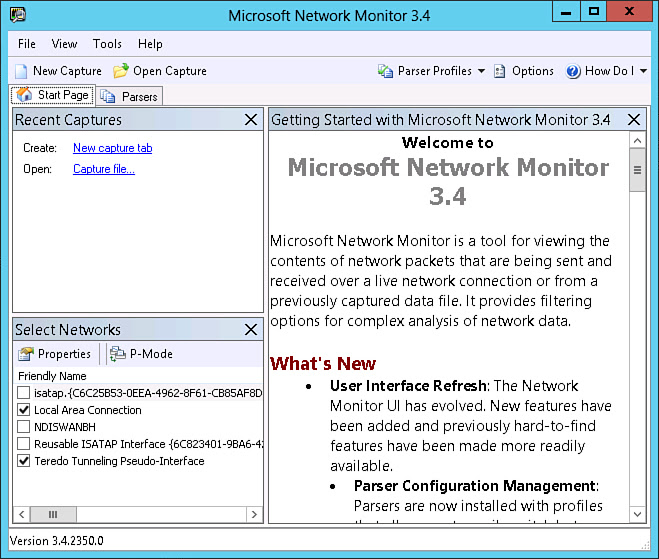Select Teredo Tunneling Pseudo-Interface row text
This screenshot has height=559, width=659.
(119, 461)
